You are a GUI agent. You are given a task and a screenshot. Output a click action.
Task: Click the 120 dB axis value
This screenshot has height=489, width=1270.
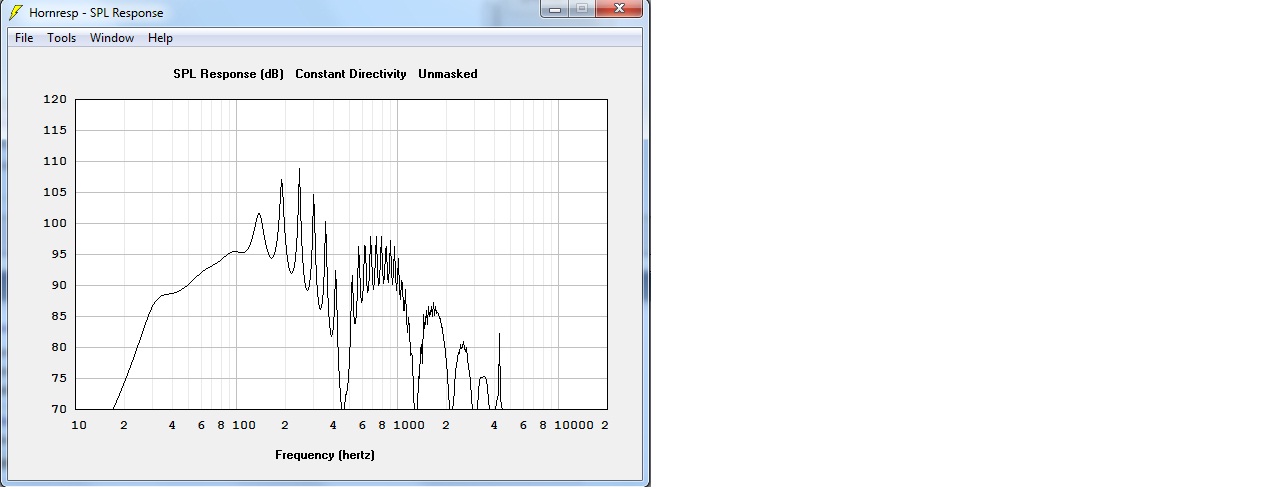tap(55, 99)
